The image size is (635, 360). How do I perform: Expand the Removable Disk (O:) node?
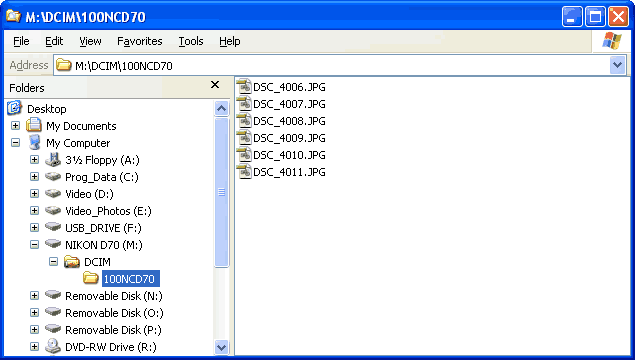[x=34, y=313]
